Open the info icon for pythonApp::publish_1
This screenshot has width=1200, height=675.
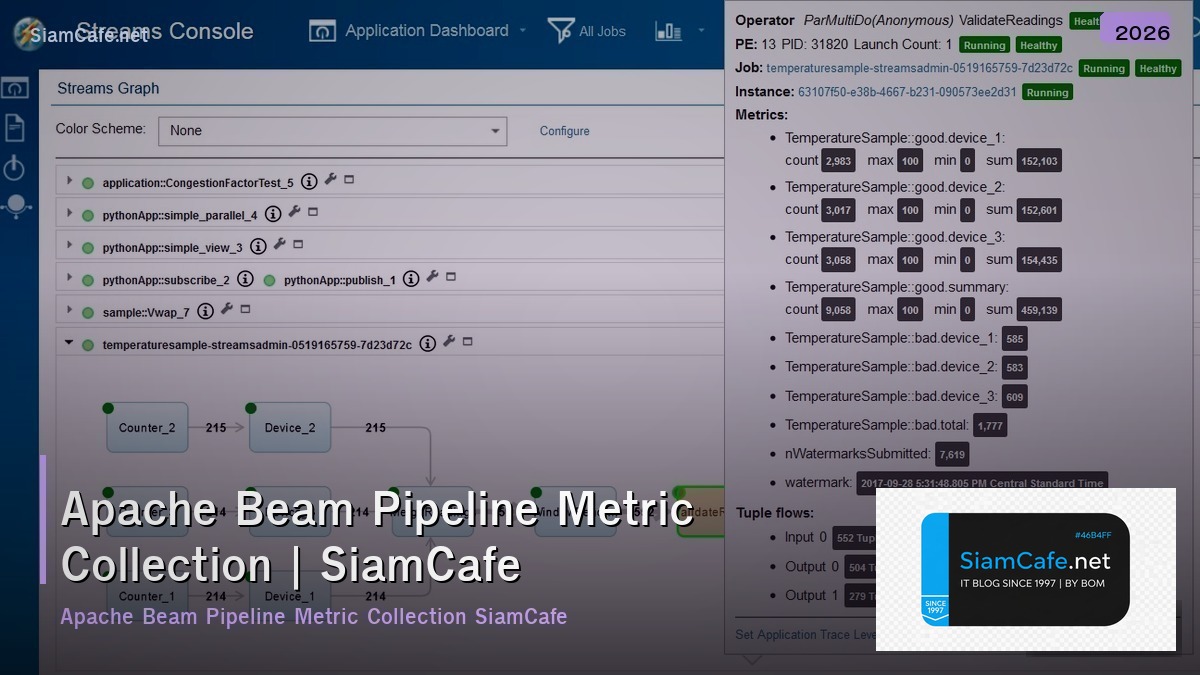pyautogui.click(x=410, y=280)
